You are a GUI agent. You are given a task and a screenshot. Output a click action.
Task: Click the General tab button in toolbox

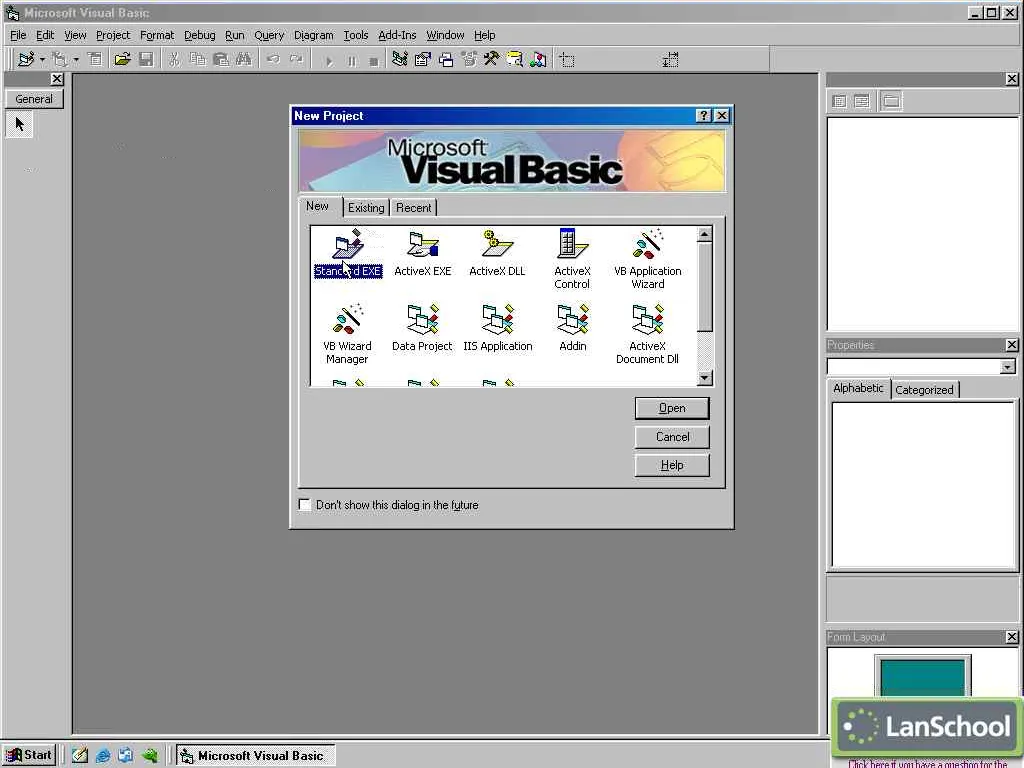(34, 99)
